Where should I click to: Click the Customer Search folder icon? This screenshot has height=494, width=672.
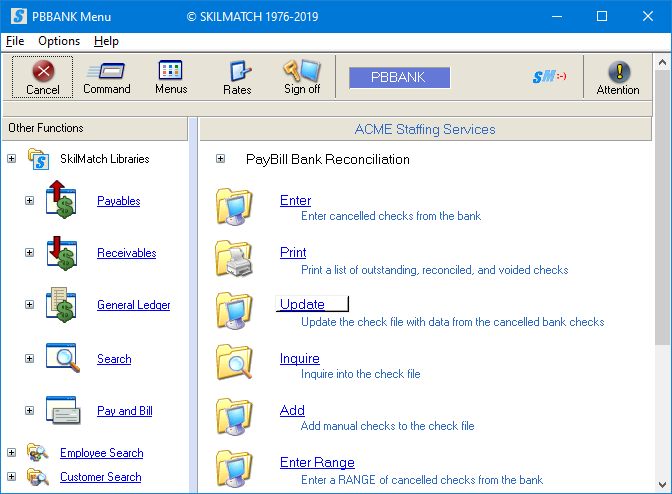tap(38, 477)
